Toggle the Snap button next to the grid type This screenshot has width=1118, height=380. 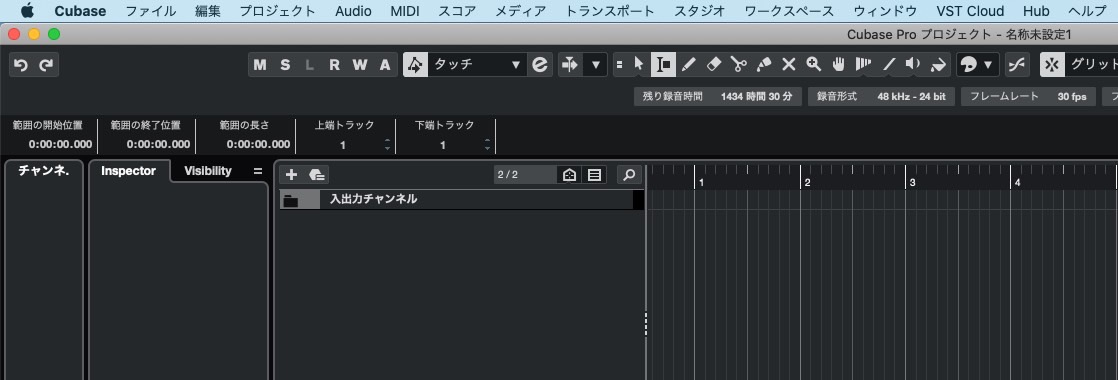point(1051,65)
